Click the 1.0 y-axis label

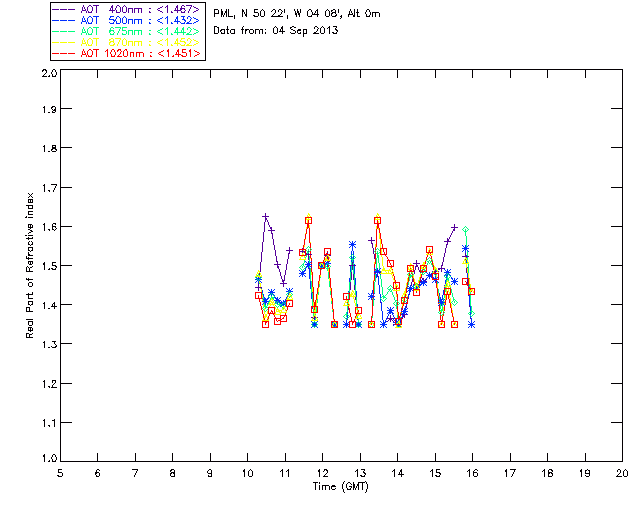pyautogui.click(x=49, y=459)
